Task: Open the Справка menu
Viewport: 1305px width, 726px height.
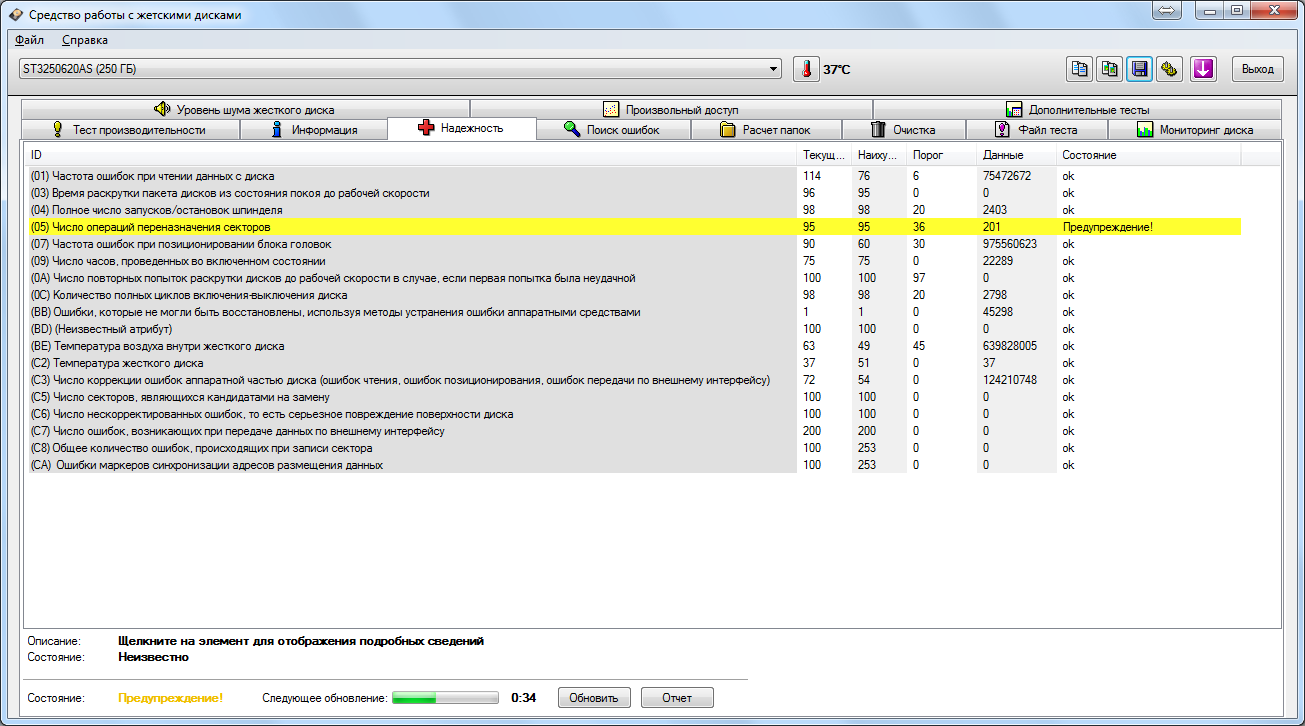Action: point(85,40)
